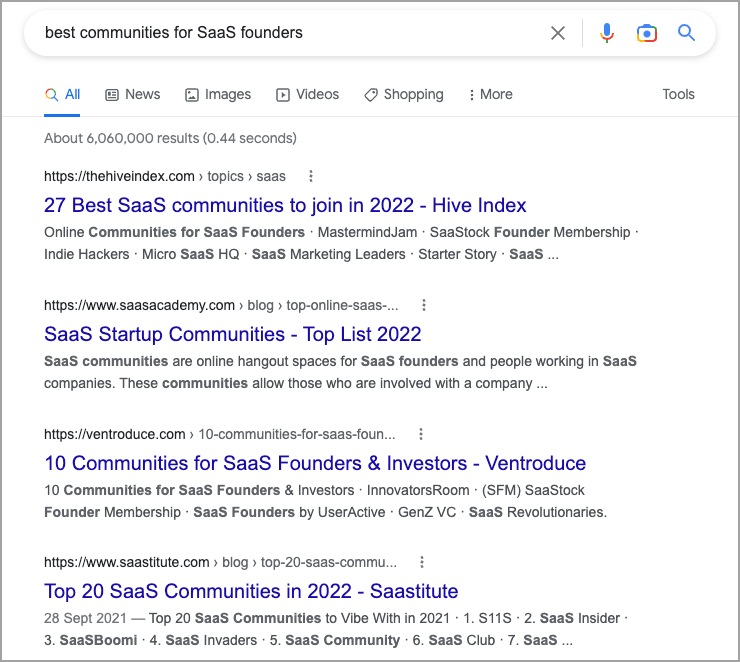Switch to the Shopping tab

point(404,94)
